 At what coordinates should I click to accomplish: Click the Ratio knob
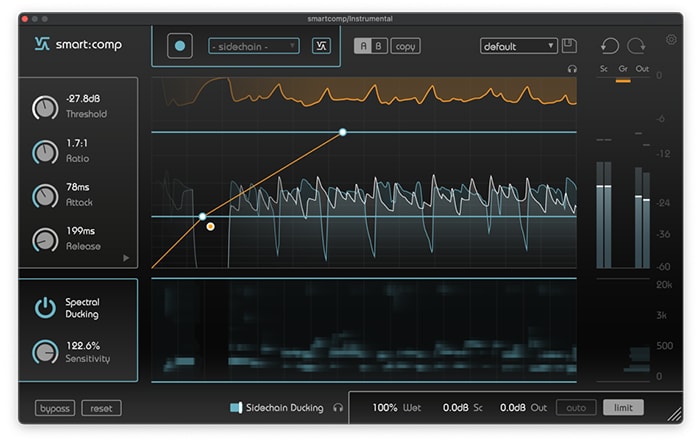(x=45, y=152)
